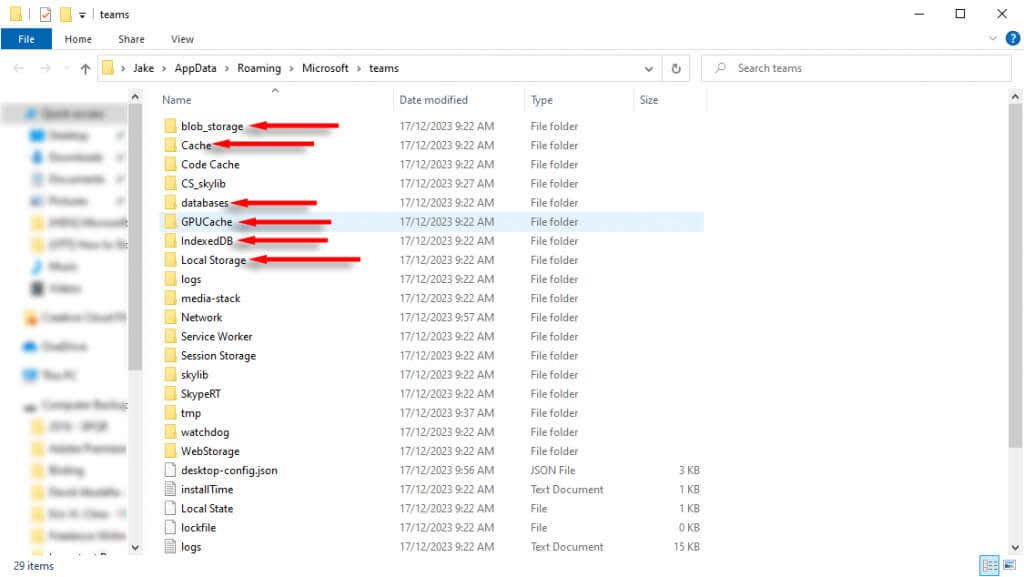Select the GPUCache folder icon
The height and width of the screenshot is (577, 1024).
[170, 222]
